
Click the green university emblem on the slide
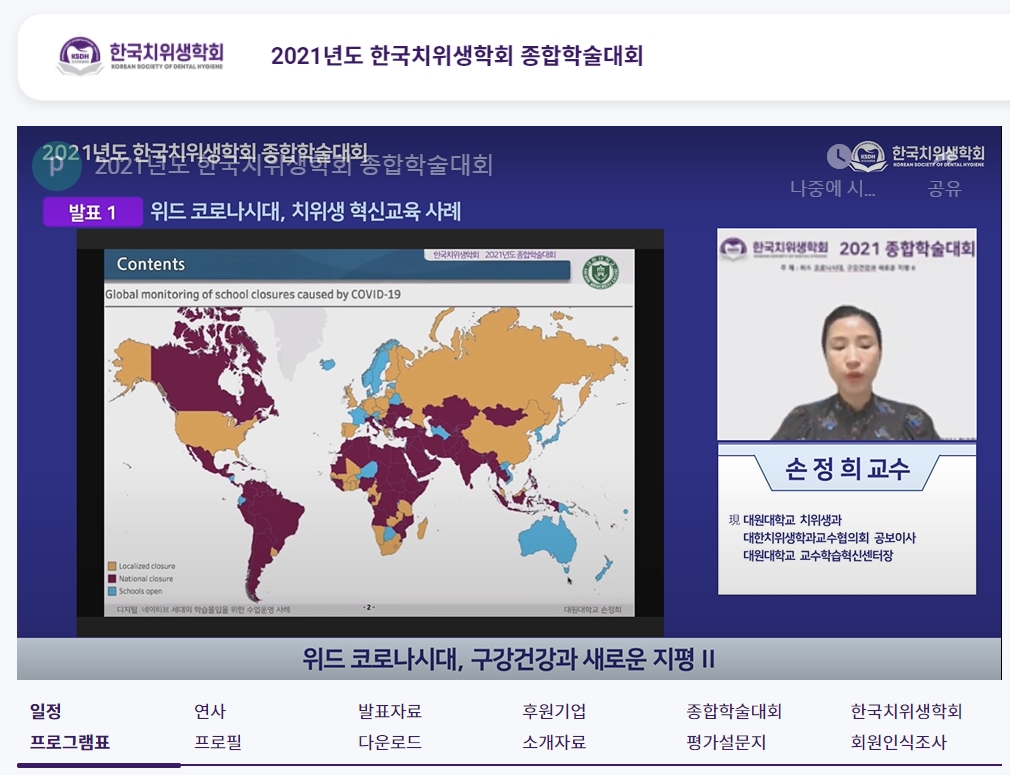click(x=600, y=271)
